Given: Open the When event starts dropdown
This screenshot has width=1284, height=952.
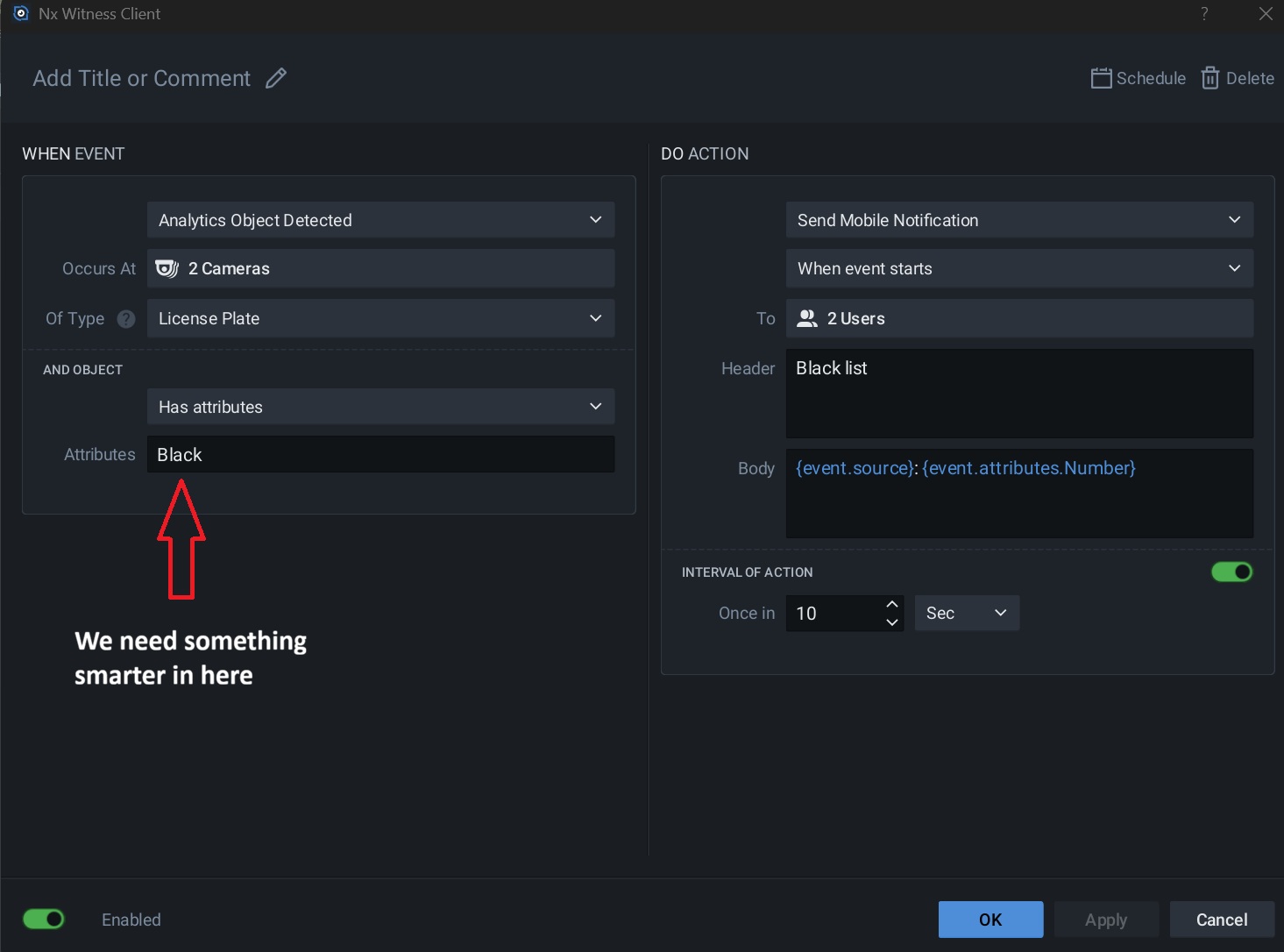Looking at the screenshot, I should point(1019,268).
